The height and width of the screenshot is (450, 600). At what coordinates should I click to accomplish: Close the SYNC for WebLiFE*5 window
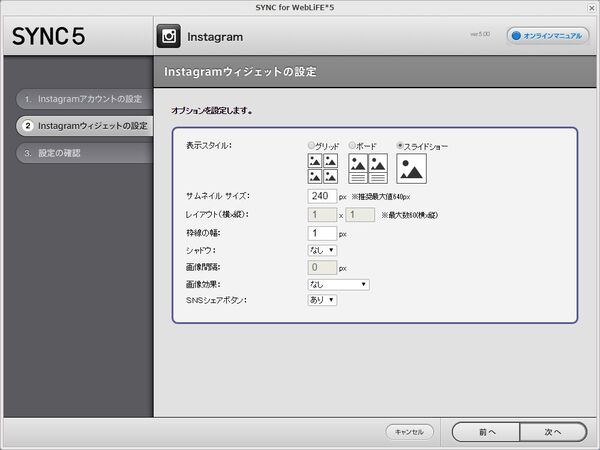pyautogui.click(x=592, y=8)
